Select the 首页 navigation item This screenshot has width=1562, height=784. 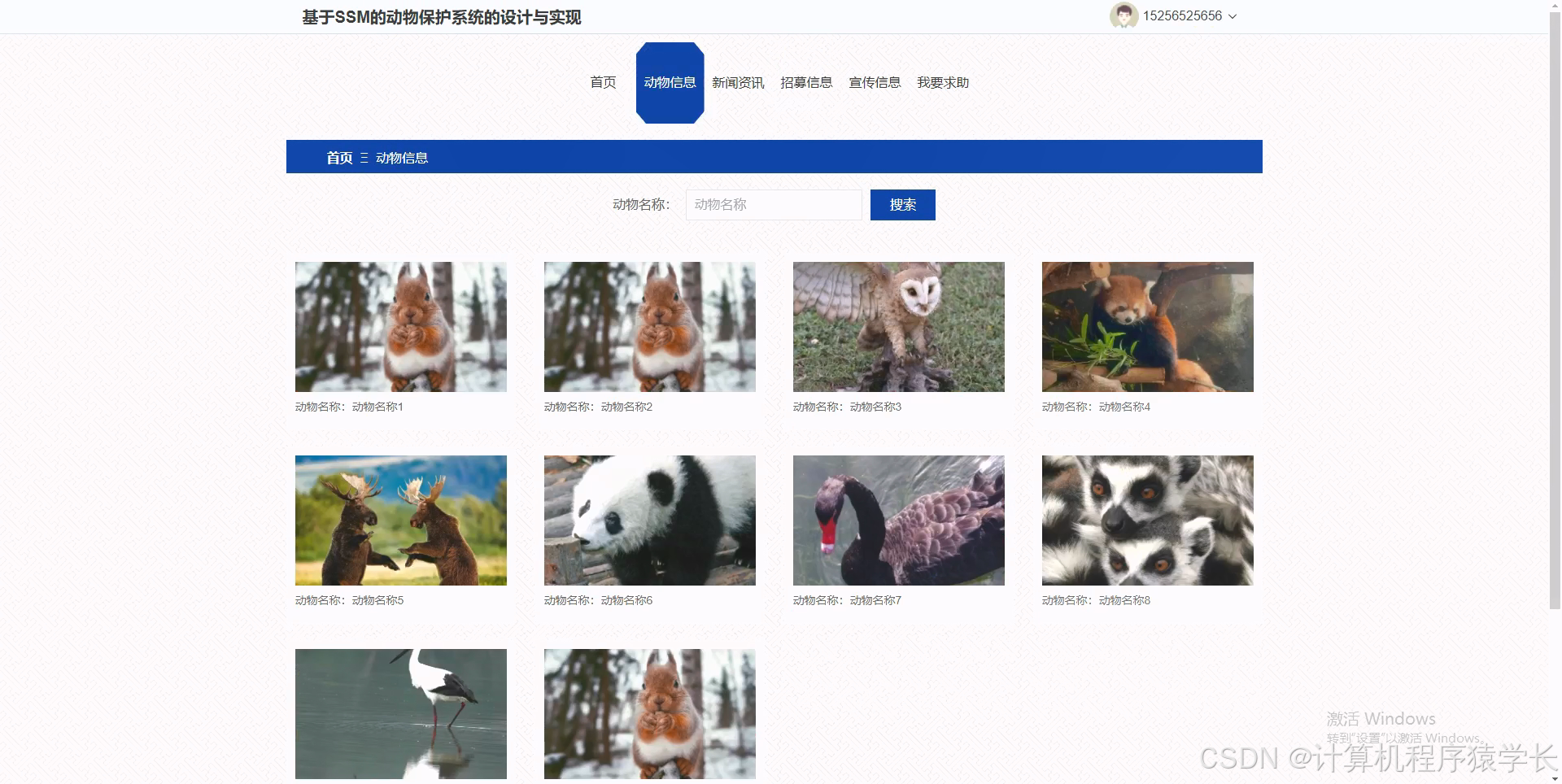(602, 82)
